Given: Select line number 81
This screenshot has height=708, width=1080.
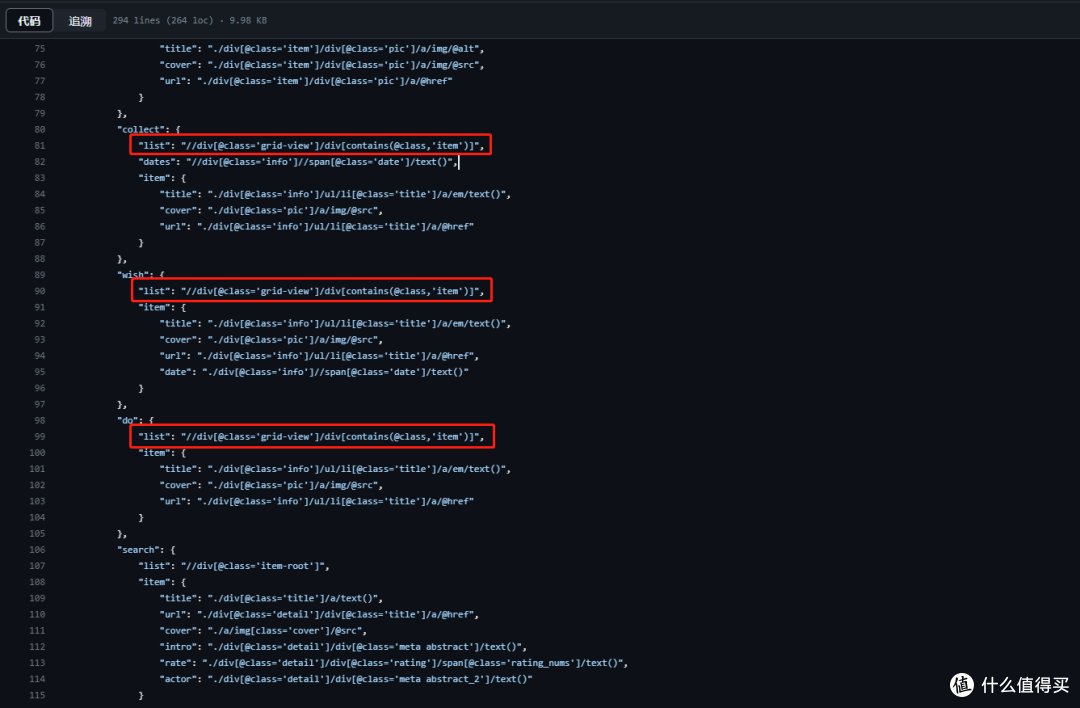Looking at the screenshot, I should click(x=39, y=146).
